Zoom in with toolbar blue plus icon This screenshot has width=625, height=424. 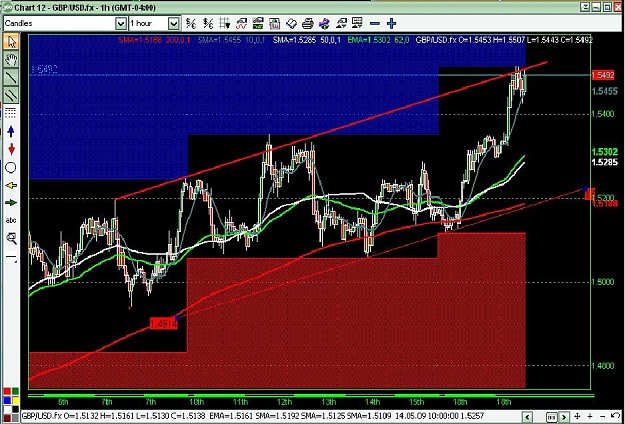[x=391, y=24]
